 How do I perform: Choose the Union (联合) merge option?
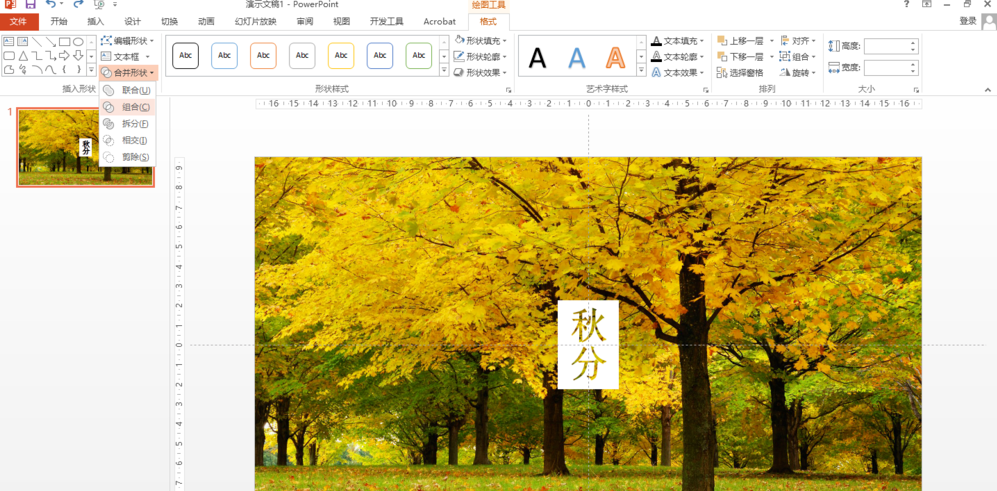[128, 90]
